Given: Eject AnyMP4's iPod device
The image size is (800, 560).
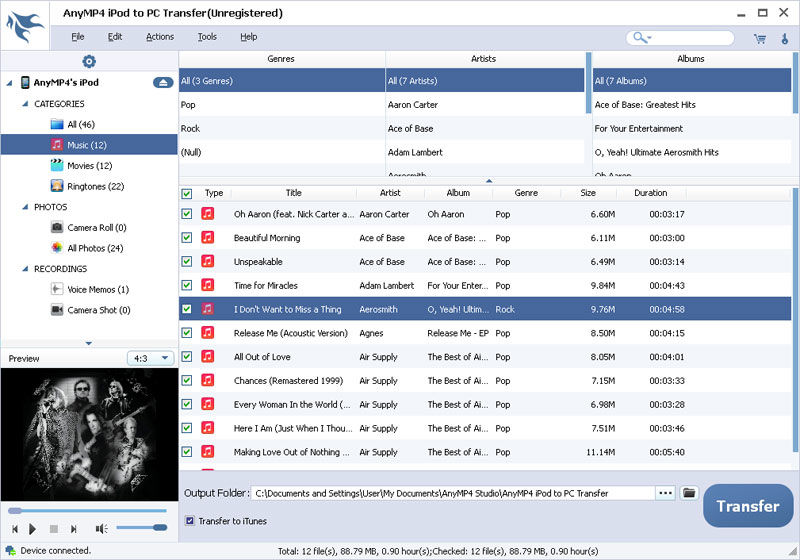Looking at the screenshot, I should pos(163,82).
